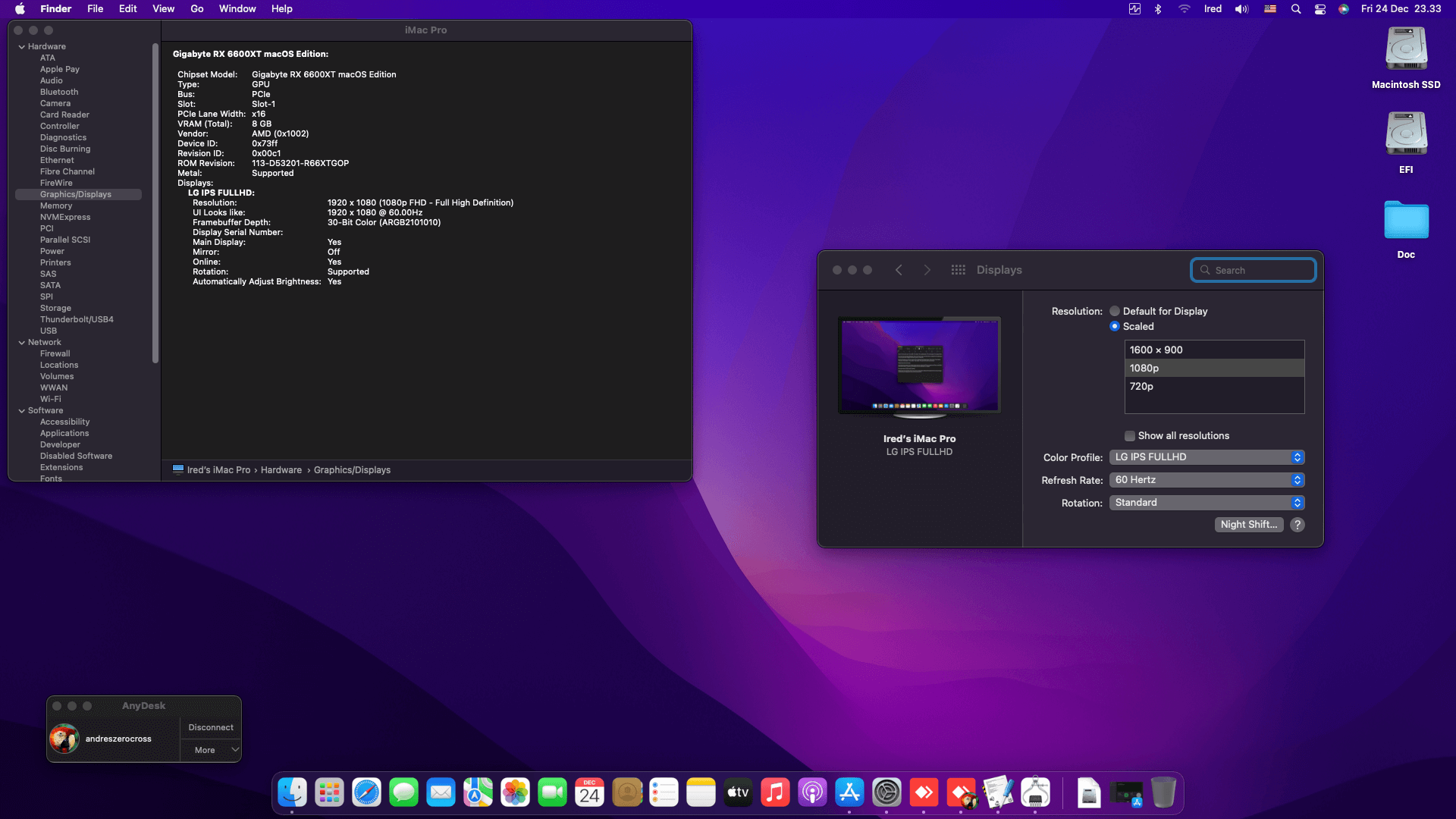Open Doc folder on desktop

1406,227
